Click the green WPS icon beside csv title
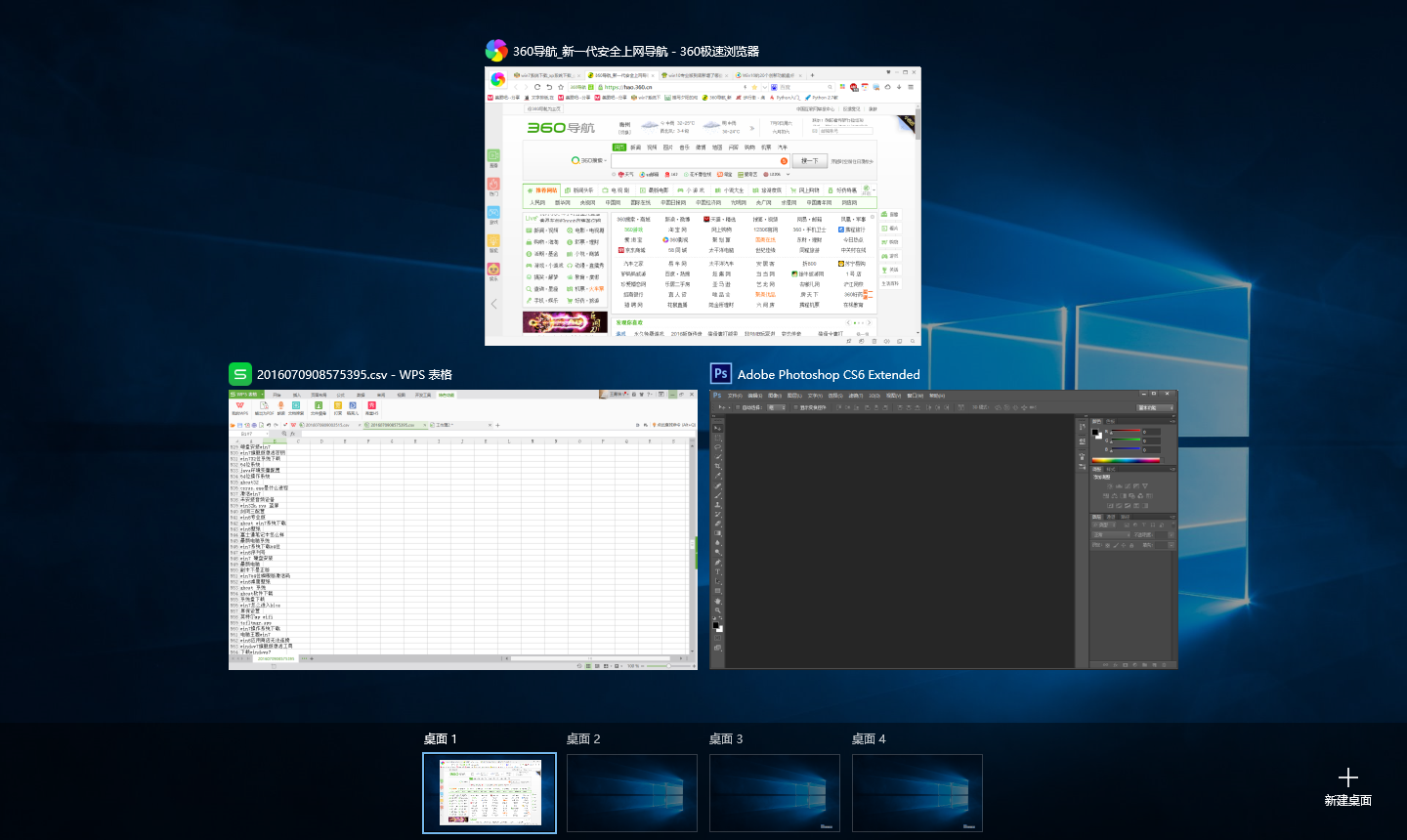The width and height of the screenshot is (1407, 840). 240,374
